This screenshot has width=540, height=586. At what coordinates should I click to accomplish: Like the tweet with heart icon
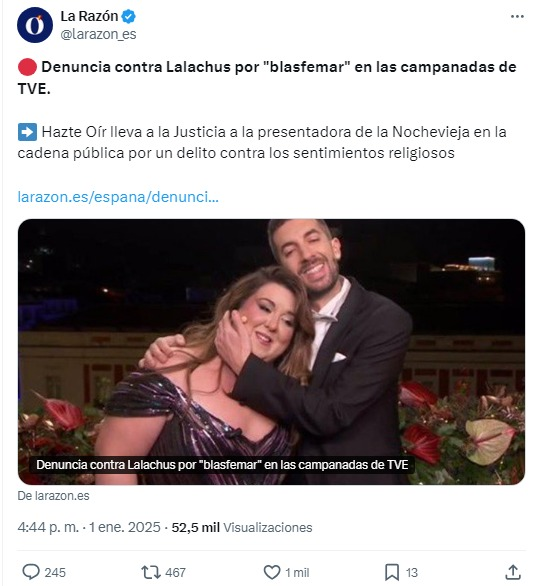(x=272, y=572)
